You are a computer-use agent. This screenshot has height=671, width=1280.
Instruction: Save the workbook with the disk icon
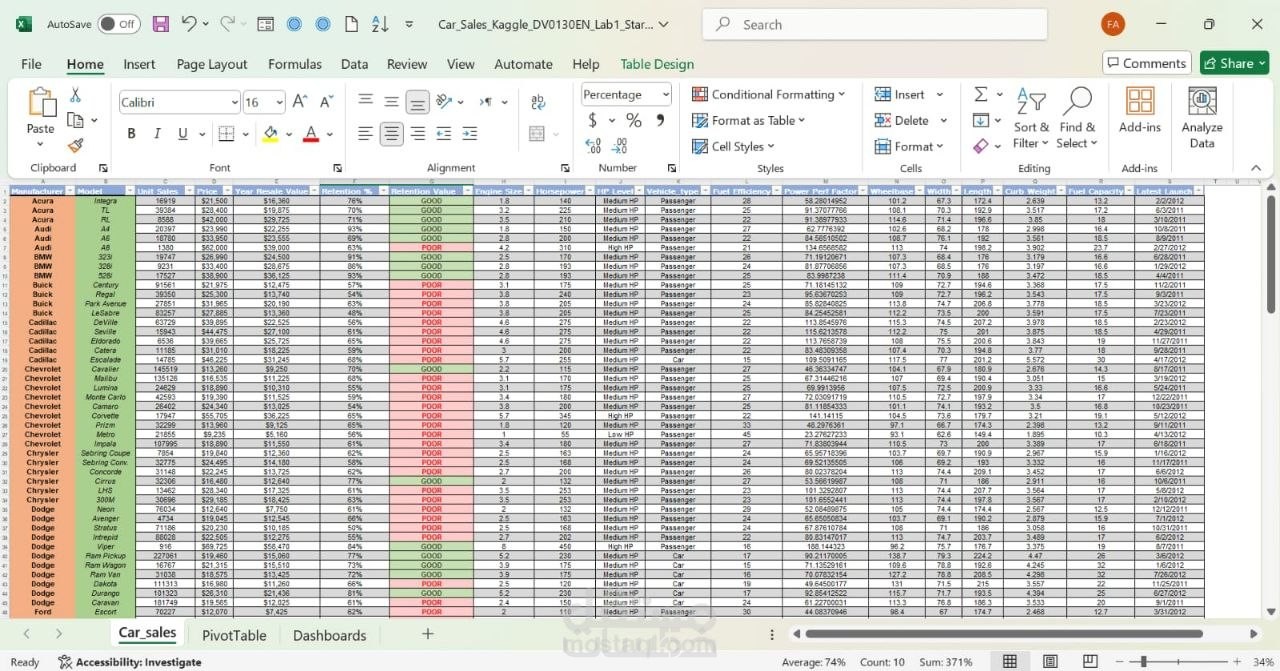point(162,24)
